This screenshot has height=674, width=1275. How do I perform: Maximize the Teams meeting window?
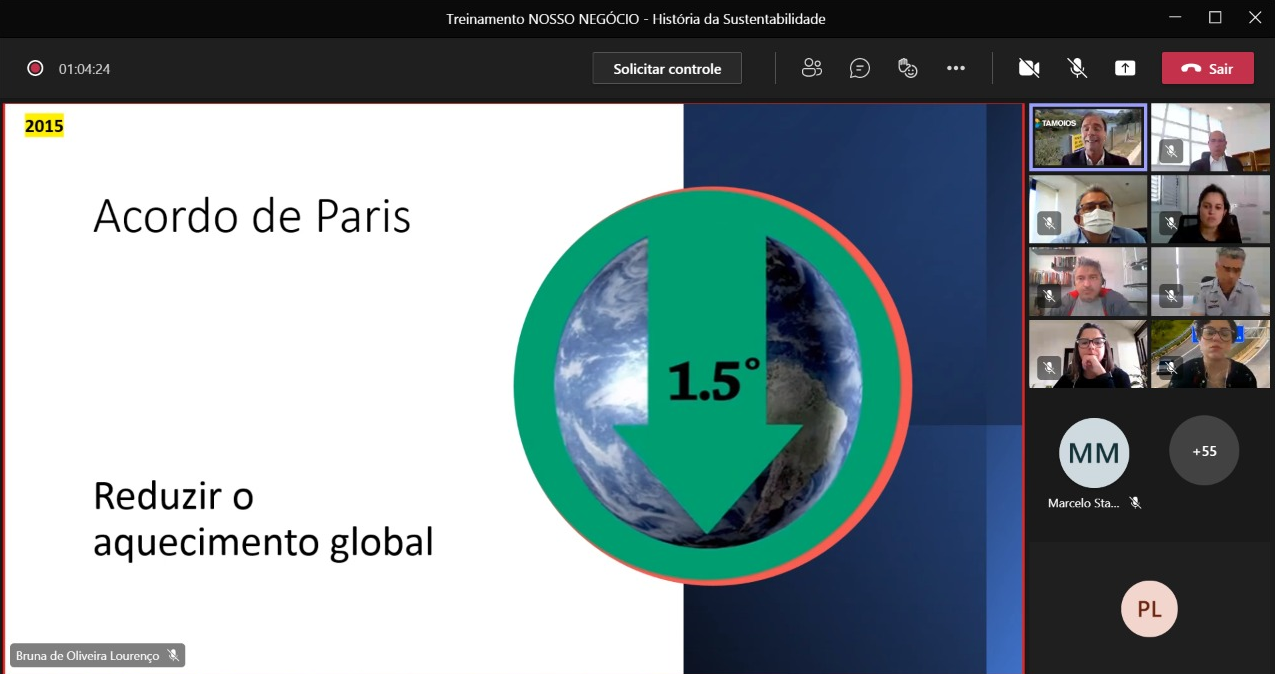(x=1215, y=18)
